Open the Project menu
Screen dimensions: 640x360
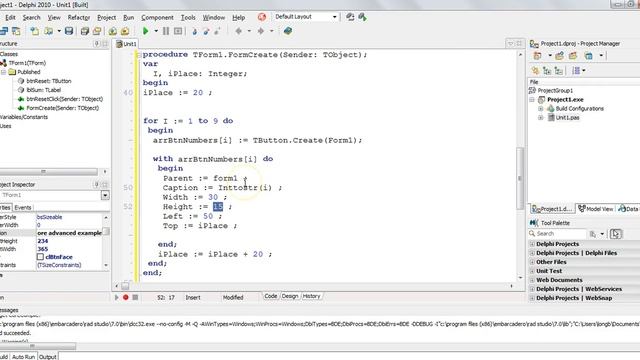107,17
